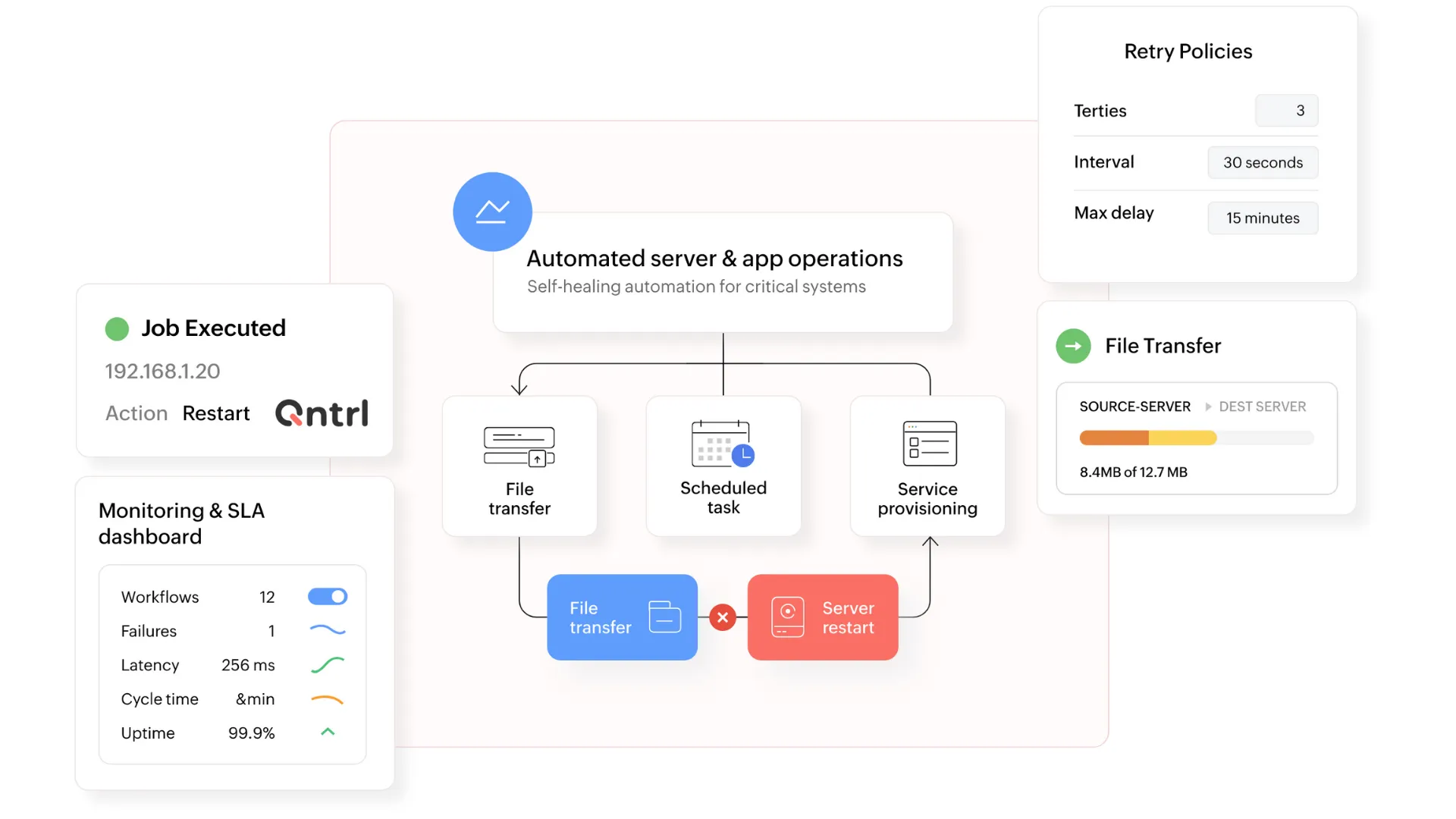
Task: Click the Server restart disk icon
Action: pos(787,617)
